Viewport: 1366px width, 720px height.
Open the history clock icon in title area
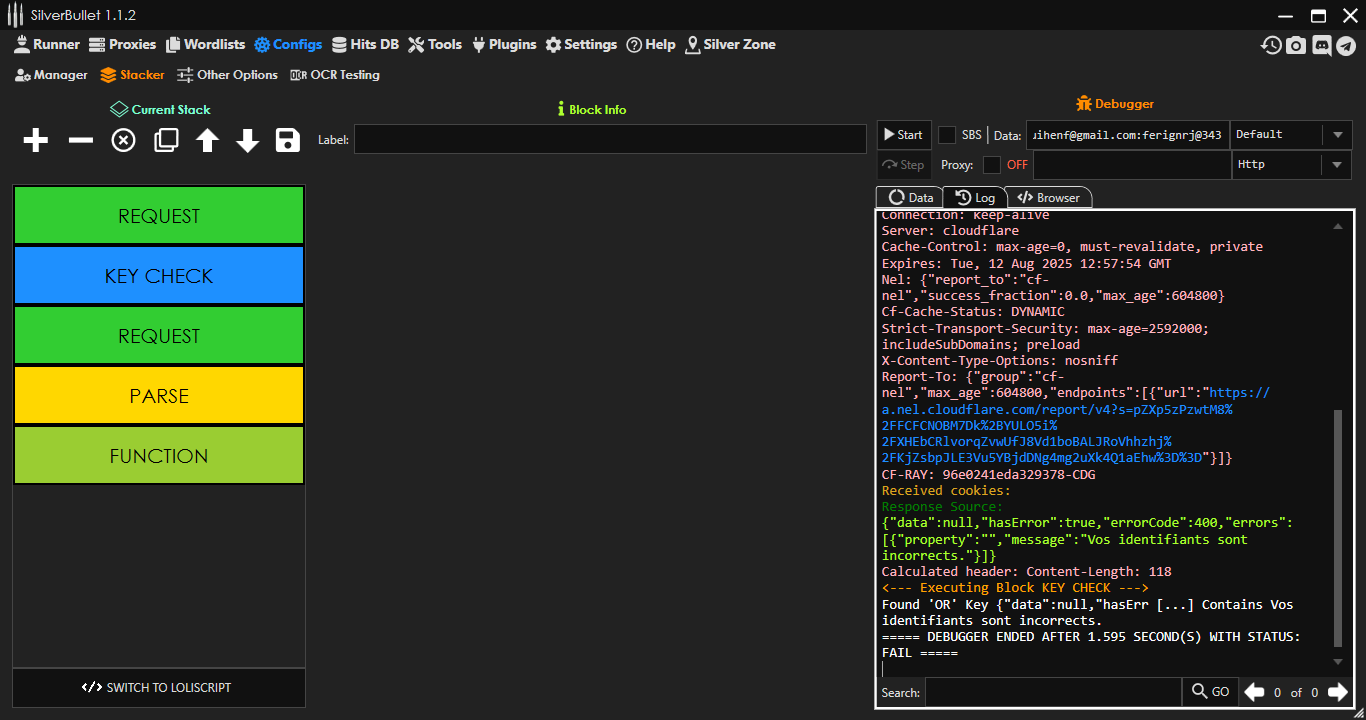coord(1271,45)
